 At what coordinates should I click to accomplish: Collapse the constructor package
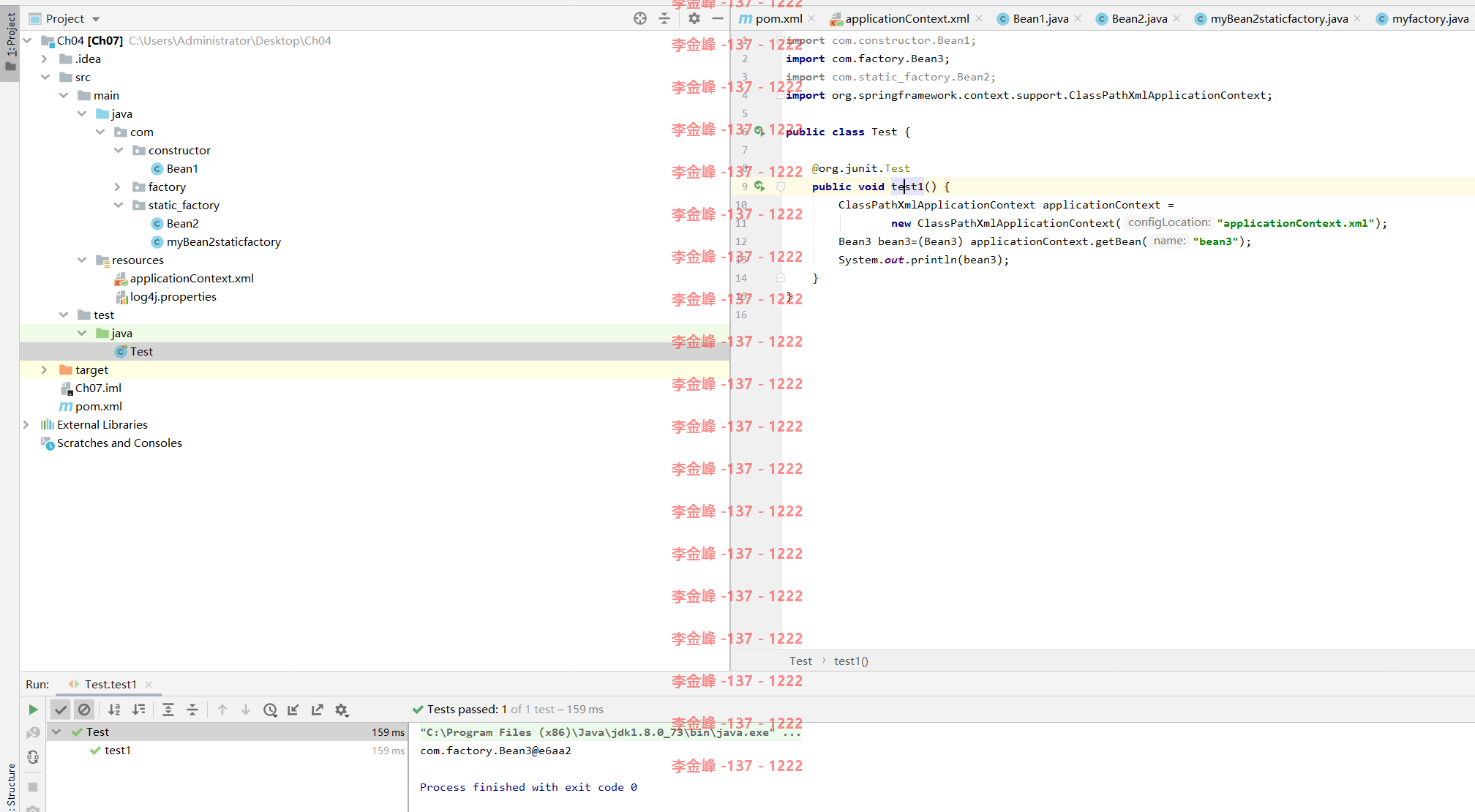(119, 150)
